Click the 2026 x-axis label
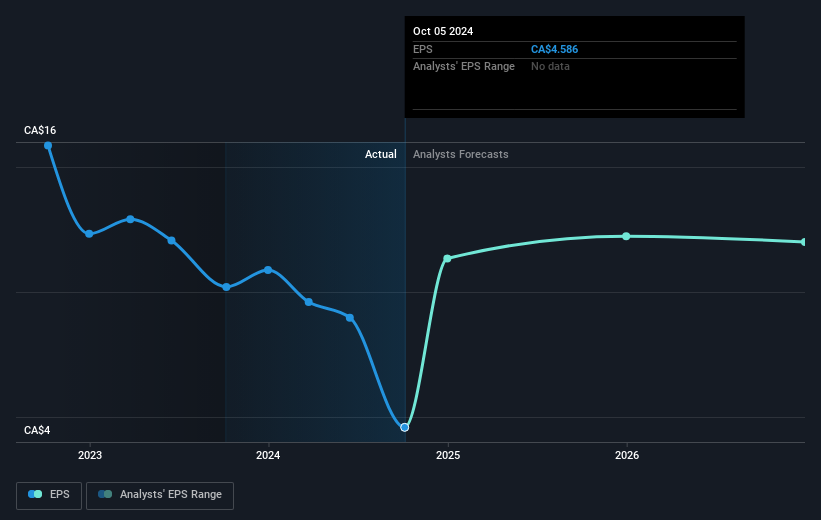Screen dimensions: 821x520 coord(627,455)
